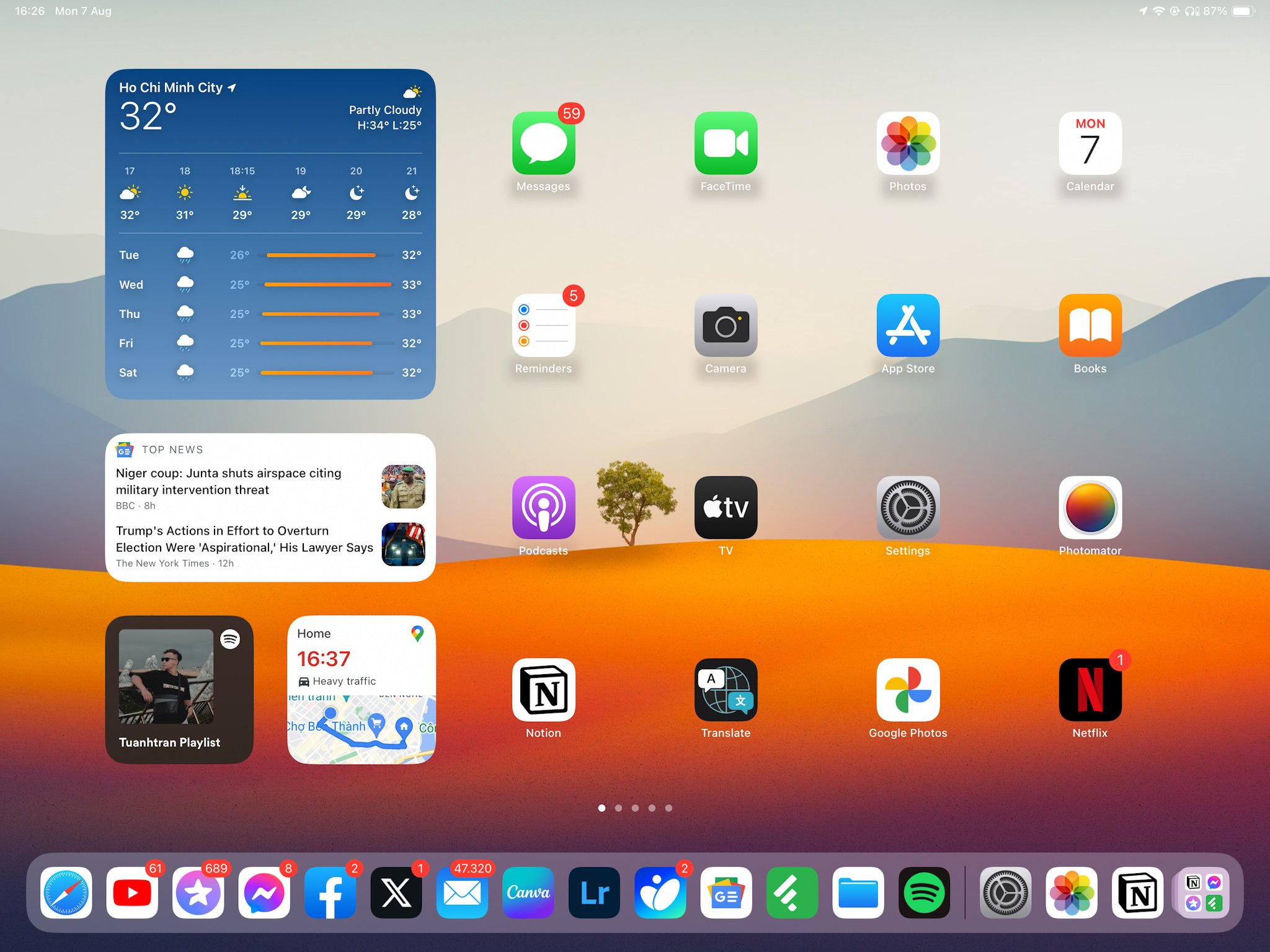Tap Wed forecast row in weather widget

pyautogui.click(x=270, y=285)
